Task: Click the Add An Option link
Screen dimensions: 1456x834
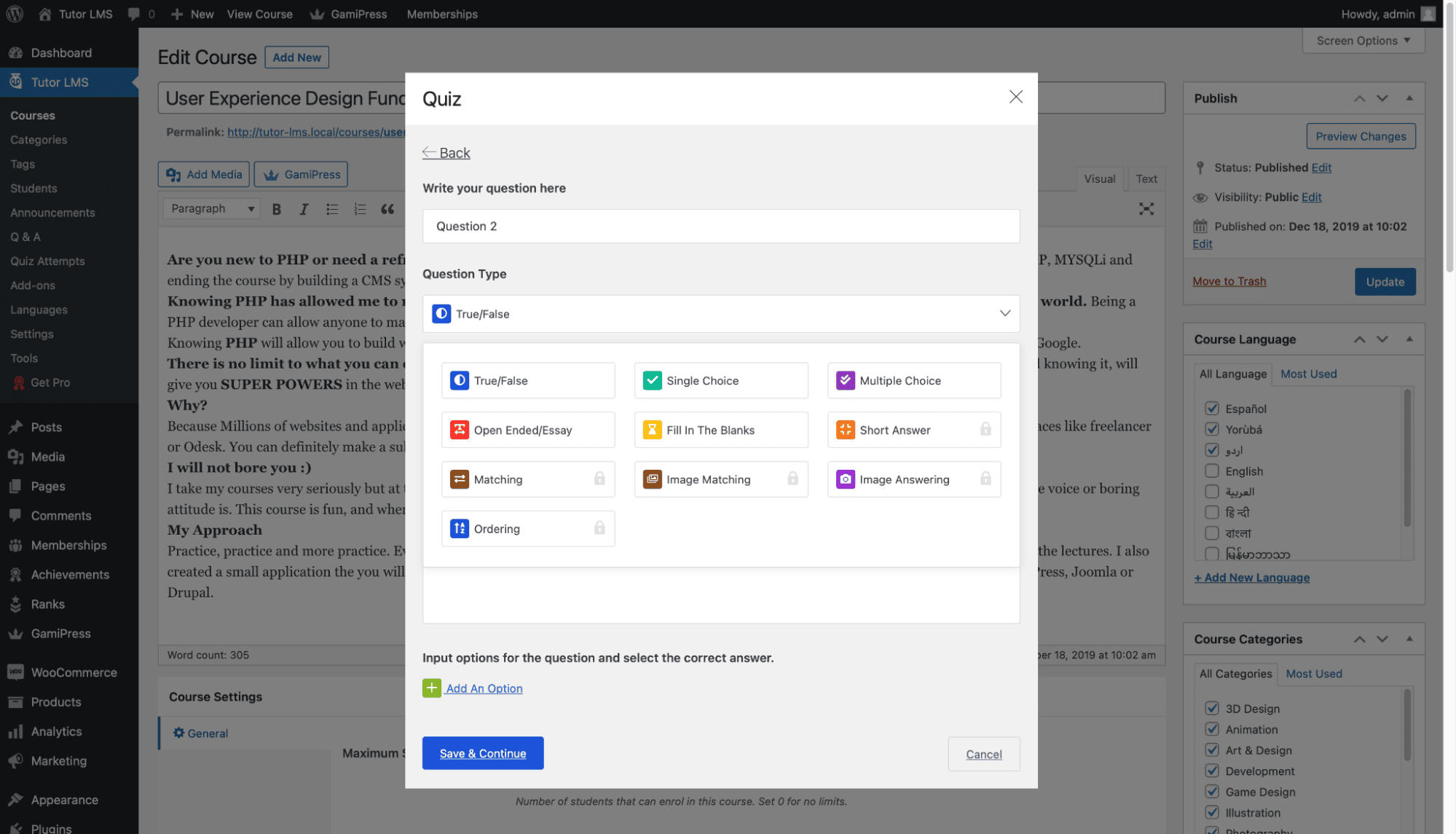Action: point(484,688)
